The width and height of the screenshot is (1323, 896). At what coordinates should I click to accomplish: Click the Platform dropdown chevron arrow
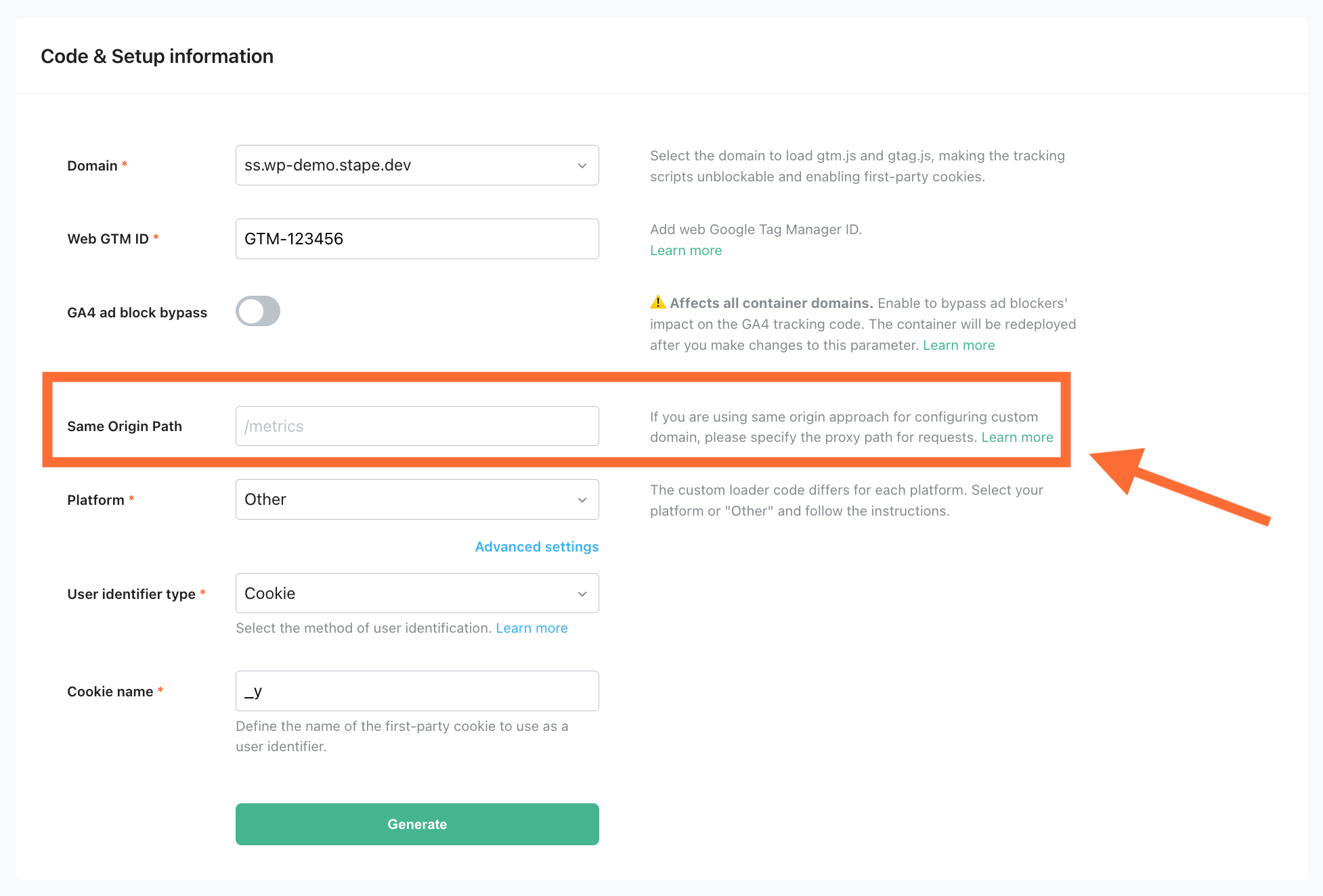coord(582,500)
